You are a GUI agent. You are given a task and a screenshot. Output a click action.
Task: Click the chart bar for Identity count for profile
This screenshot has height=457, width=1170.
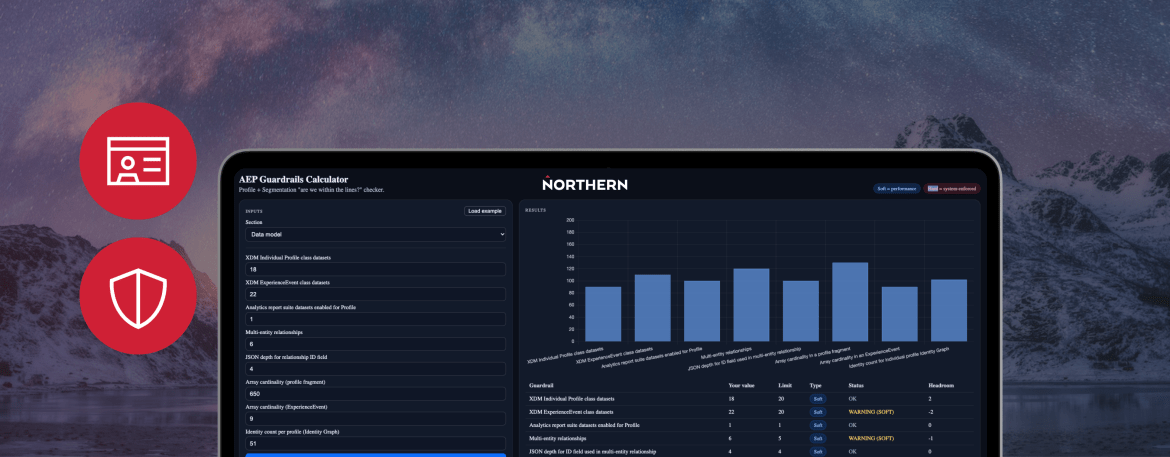pyautogui.click(x=949, y=311)
